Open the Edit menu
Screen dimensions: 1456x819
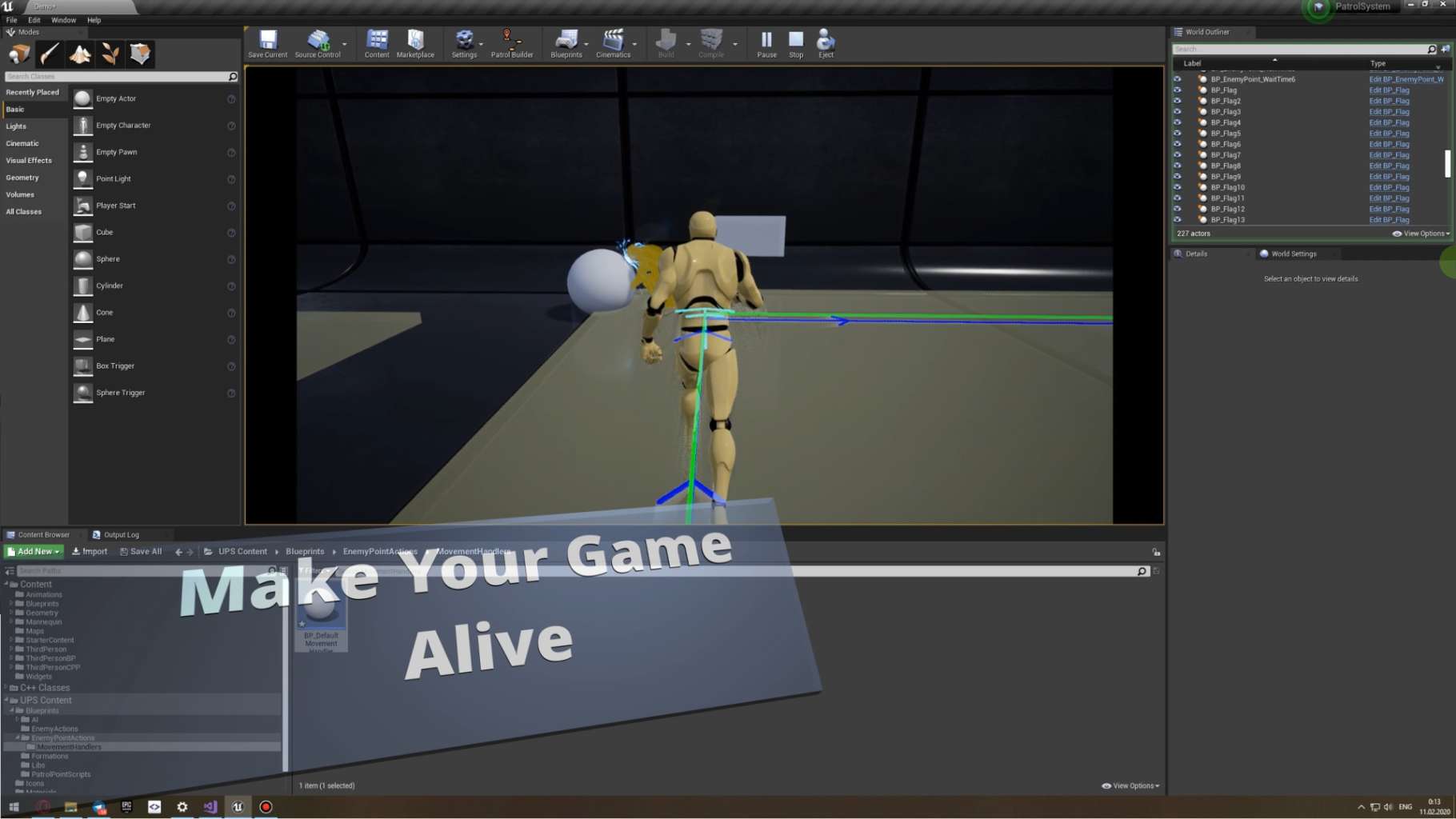pyautogui.click(x=34, y=20)
